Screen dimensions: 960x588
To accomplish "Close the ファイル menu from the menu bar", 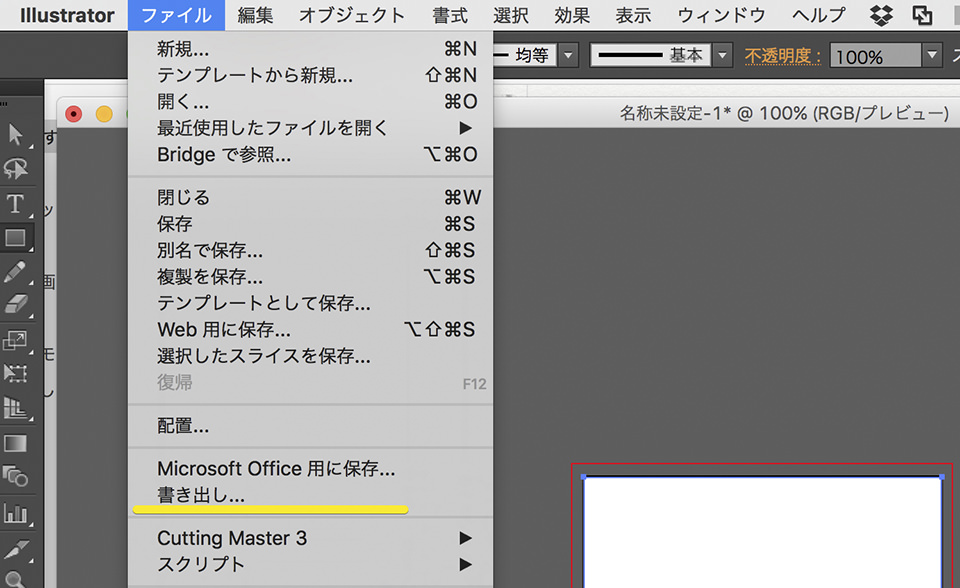I will [x=176, y=15].
